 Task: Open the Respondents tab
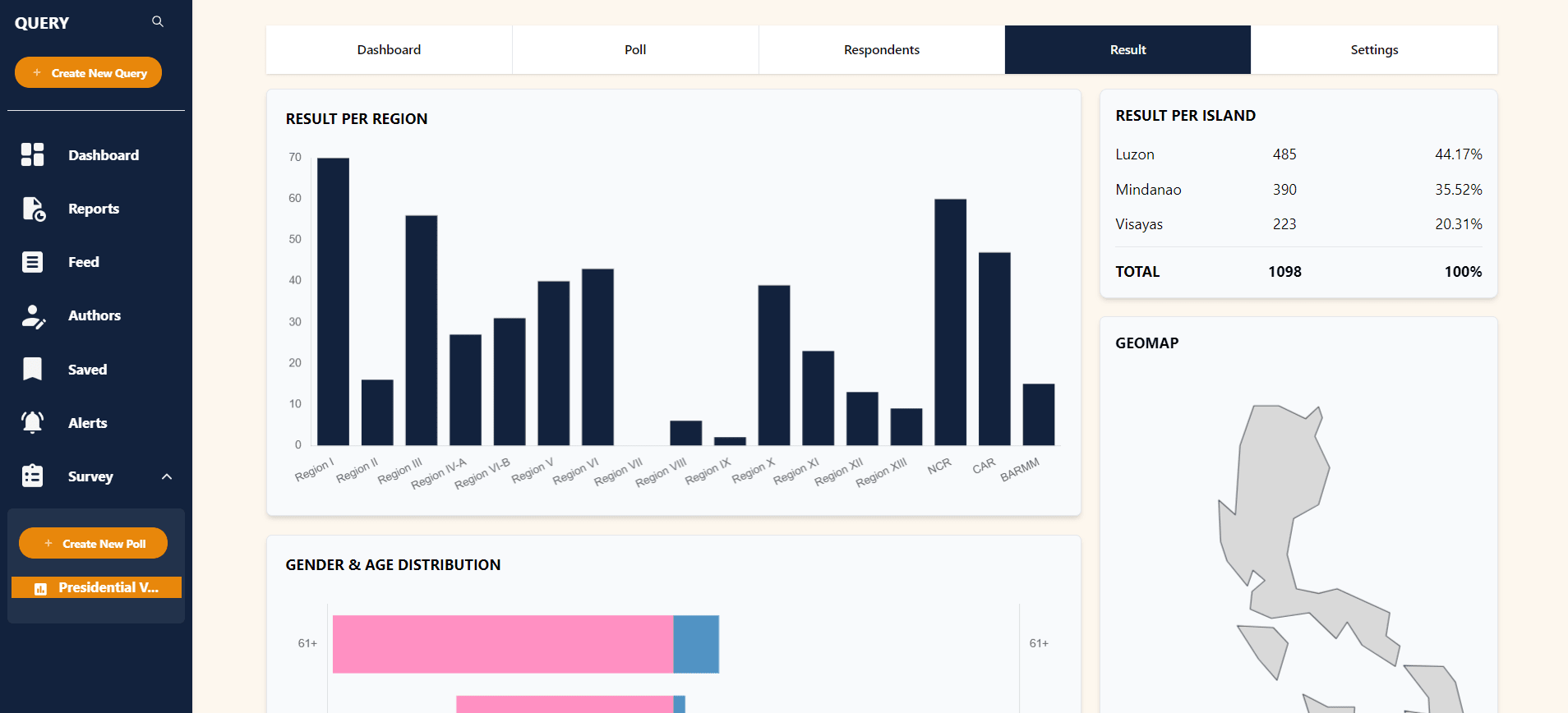[x=881, y=50]
